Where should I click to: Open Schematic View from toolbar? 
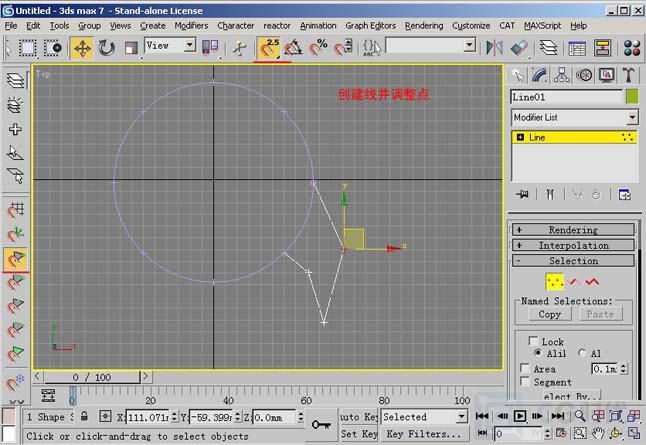pos(602,48)
